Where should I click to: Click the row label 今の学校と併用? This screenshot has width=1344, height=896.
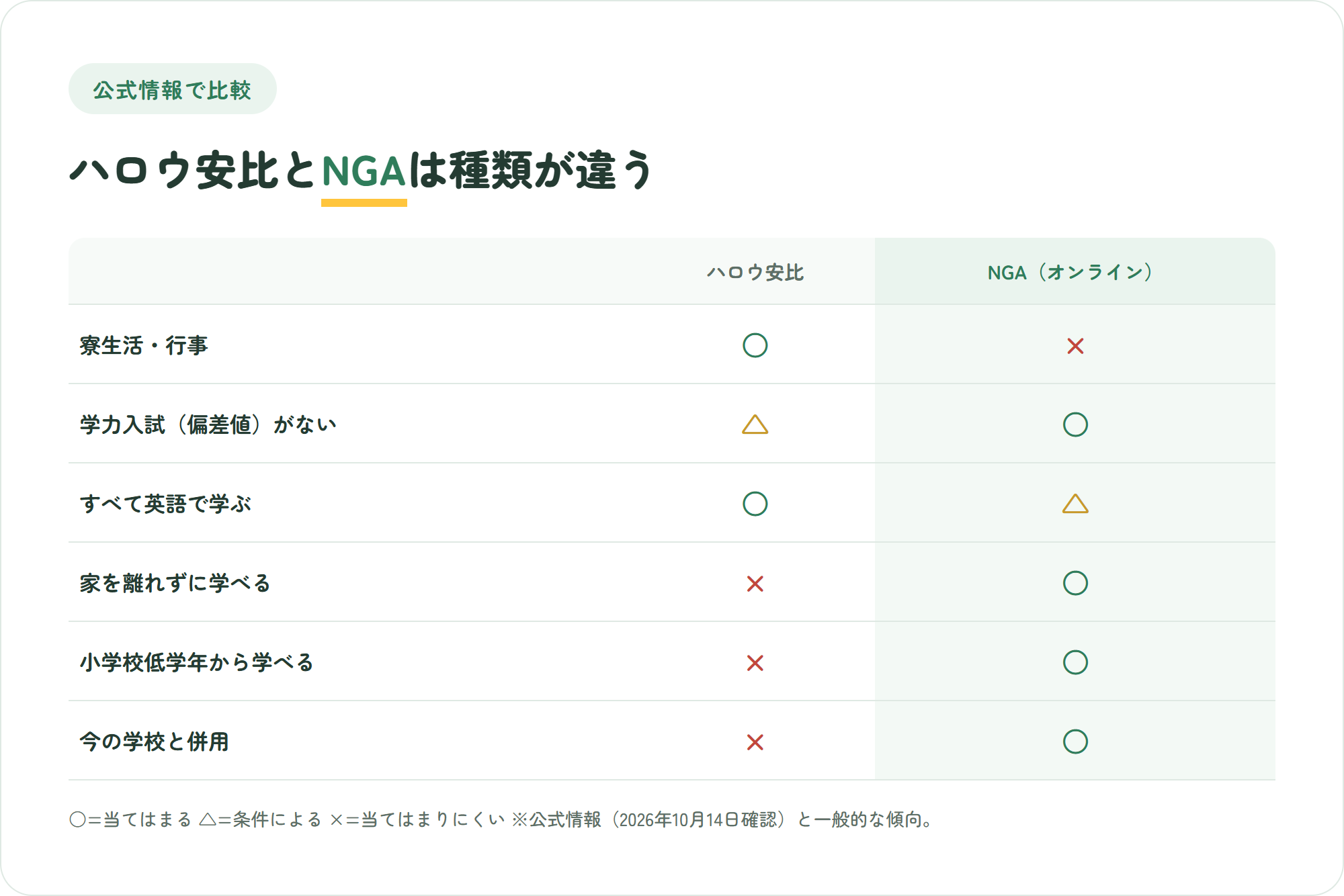click(x=155, y=742)
